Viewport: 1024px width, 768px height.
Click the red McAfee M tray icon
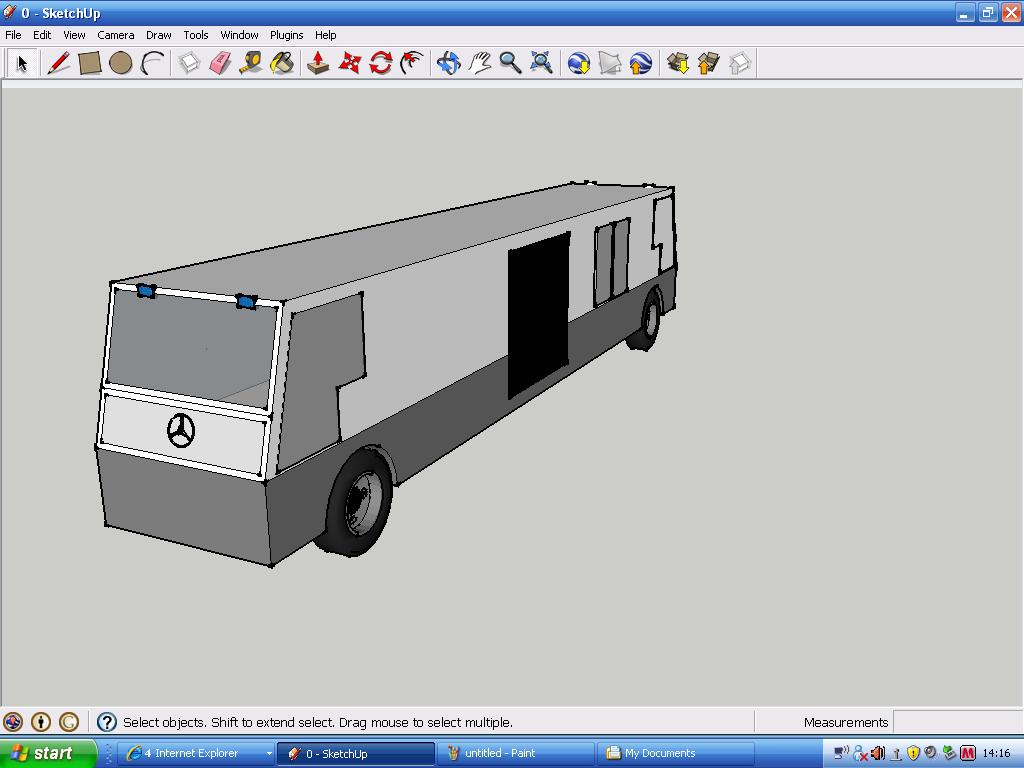tap(967, 753)
